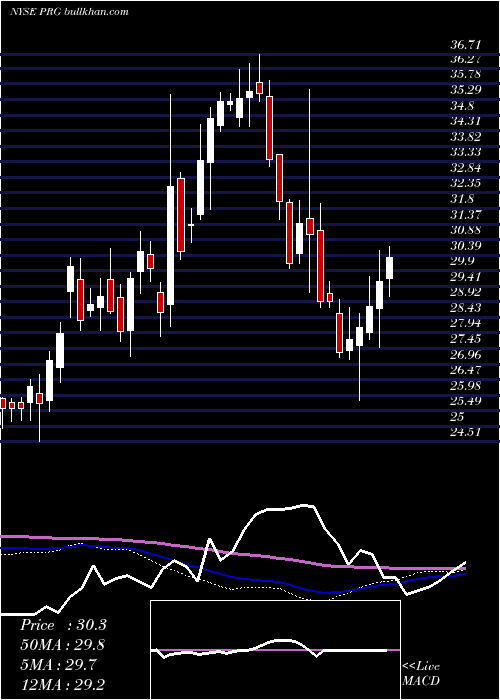The image size is (500, 700).
Task: Click the 31.8 price axis label
Action: point(462,199)
